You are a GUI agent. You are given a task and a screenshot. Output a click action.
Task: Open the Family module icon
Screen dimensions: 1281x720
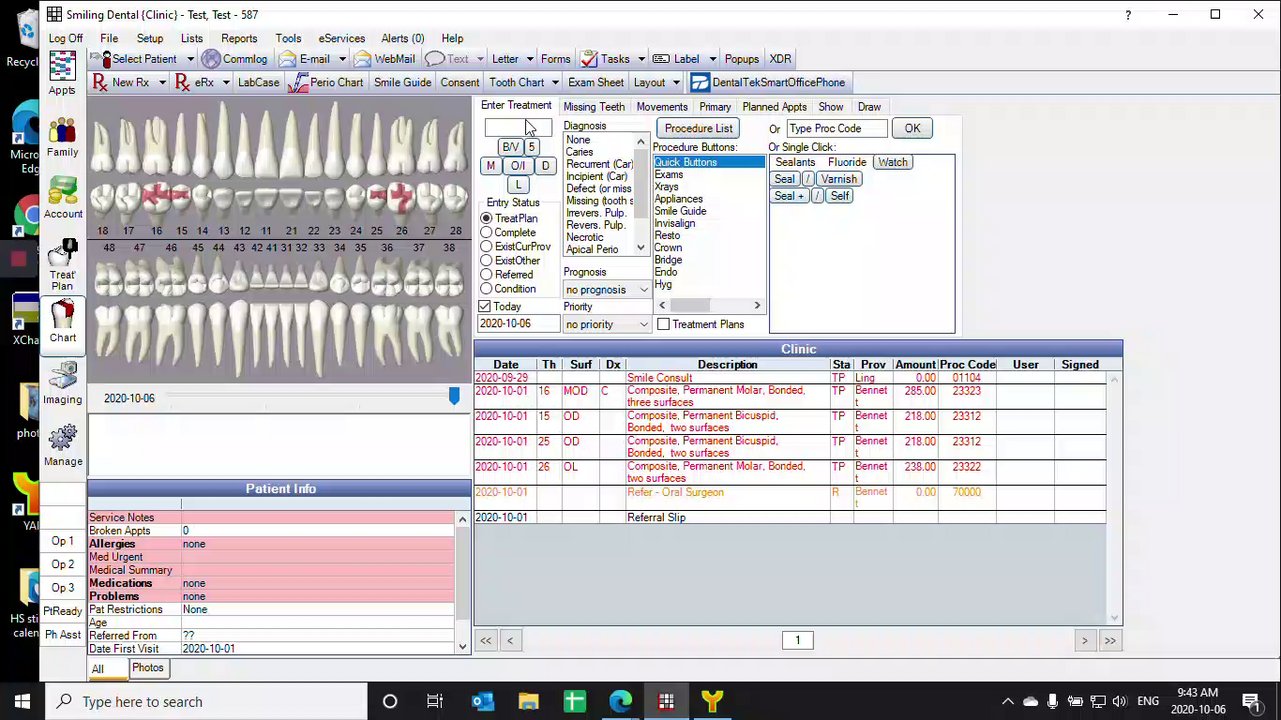[x=62, y=132]
